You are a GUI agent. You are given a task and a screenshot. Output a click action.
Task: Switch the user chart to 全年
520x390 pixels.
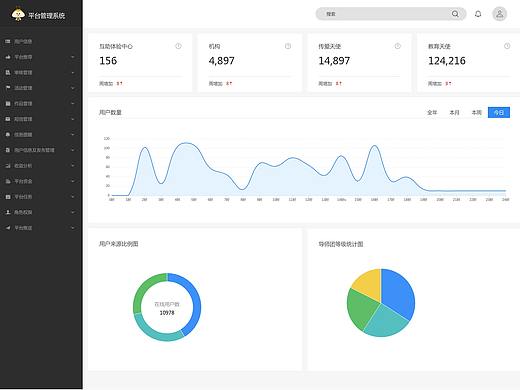pos(432,112)
